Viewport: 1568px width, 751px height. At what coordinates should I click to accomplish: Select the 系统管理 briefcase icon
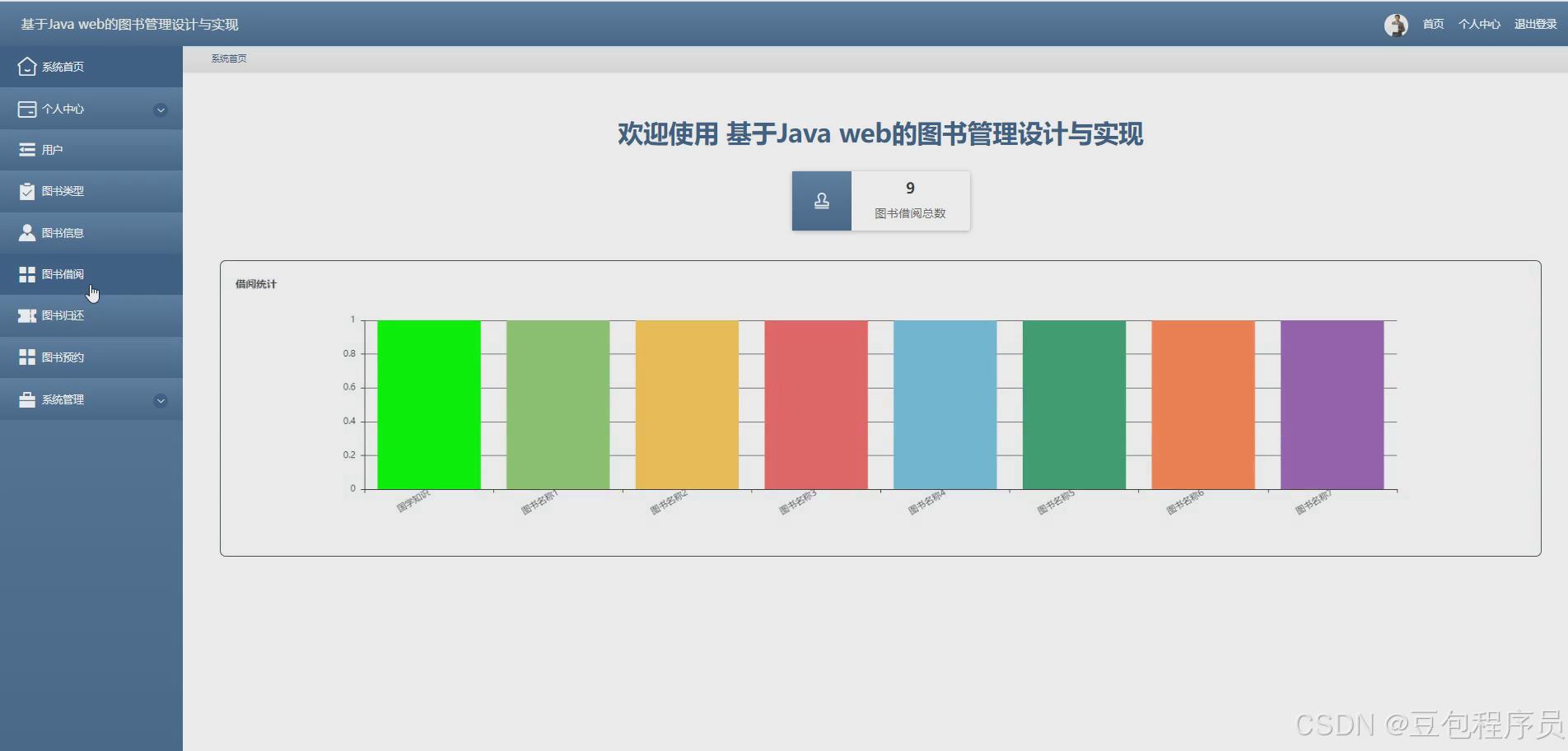[27, 399]
